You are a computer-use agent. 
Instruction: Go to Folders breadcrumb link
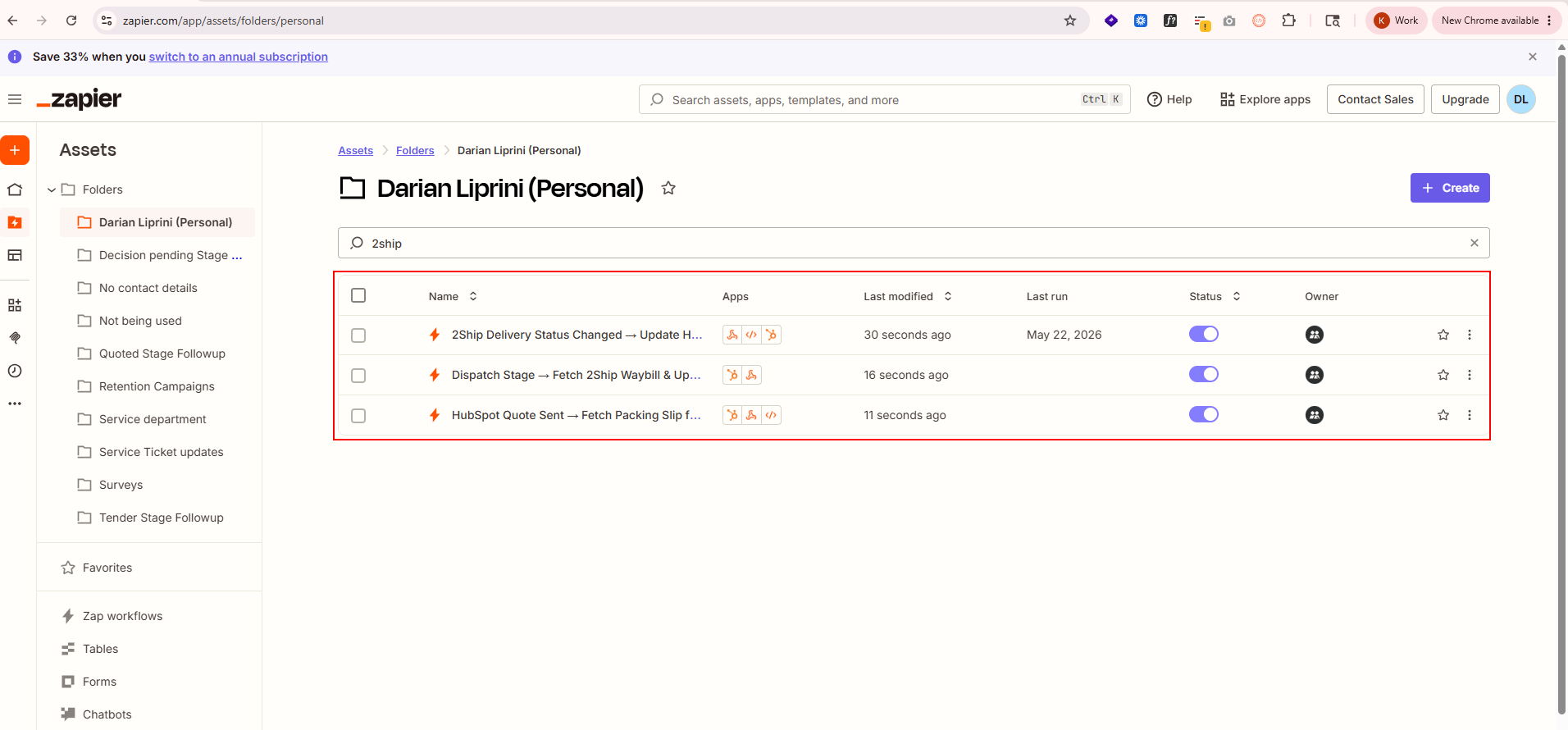point(415,150)
